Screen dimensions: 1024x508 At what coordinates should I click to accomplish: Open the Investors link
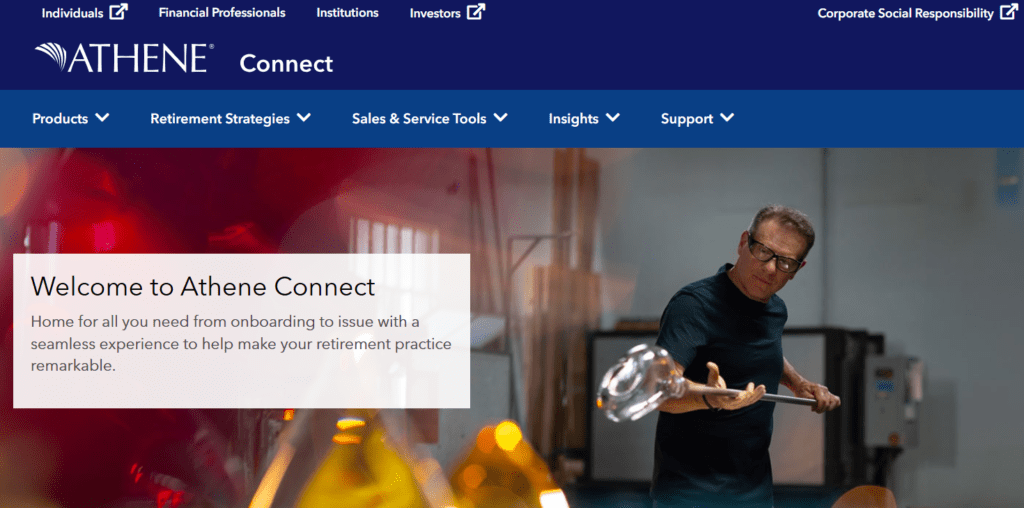(436, 13)
